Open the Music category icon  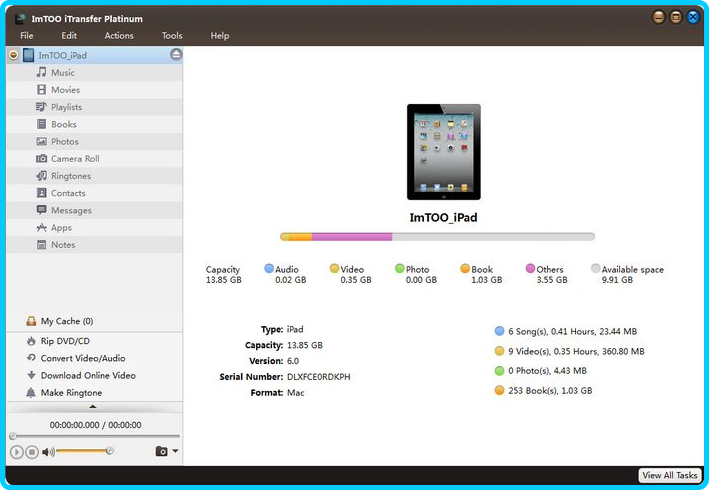(x=42, y=72)
